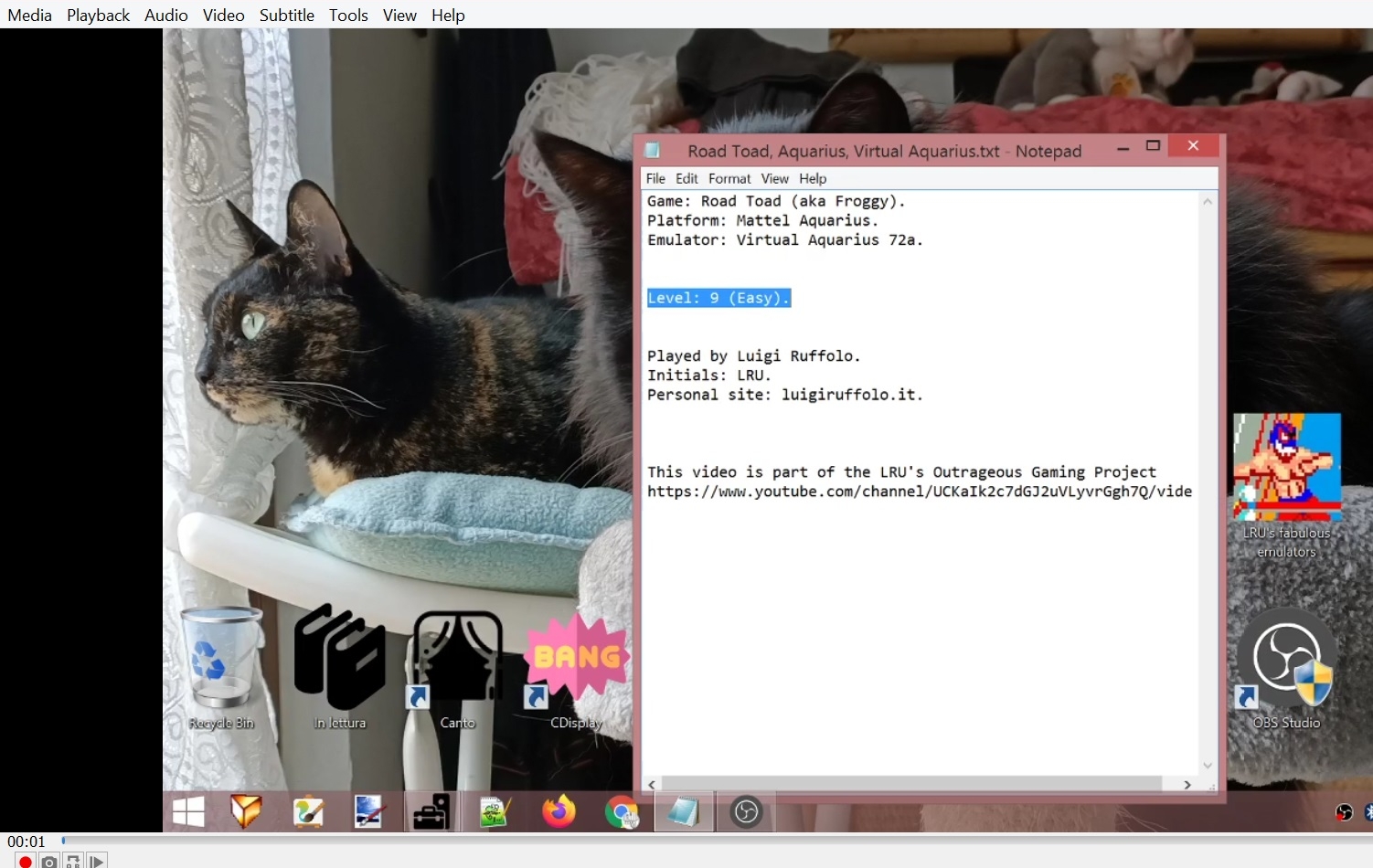This screenshot has height=868, width=1373.
Task: Launch Chrome from the taskbar
Action: click(622, 811)
